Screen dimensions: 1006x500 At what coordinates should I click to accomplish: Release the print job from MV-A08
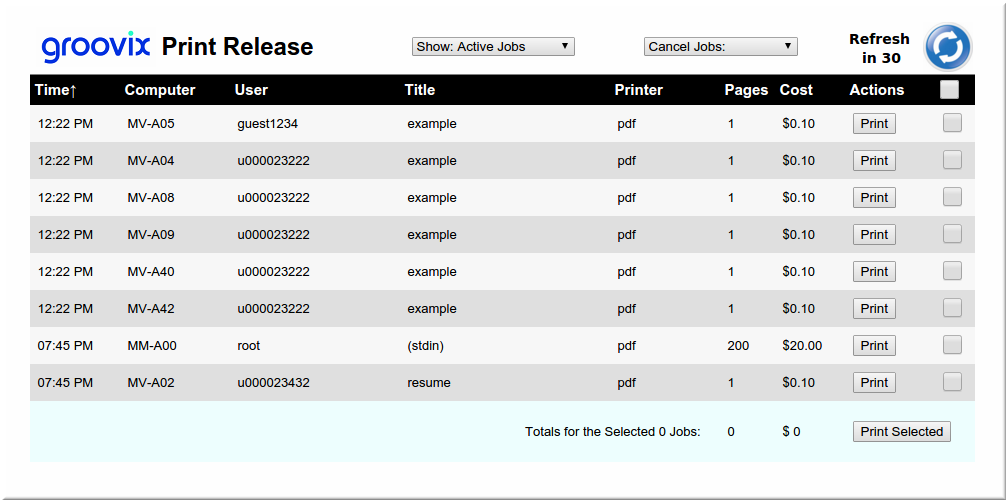point(873,198)
